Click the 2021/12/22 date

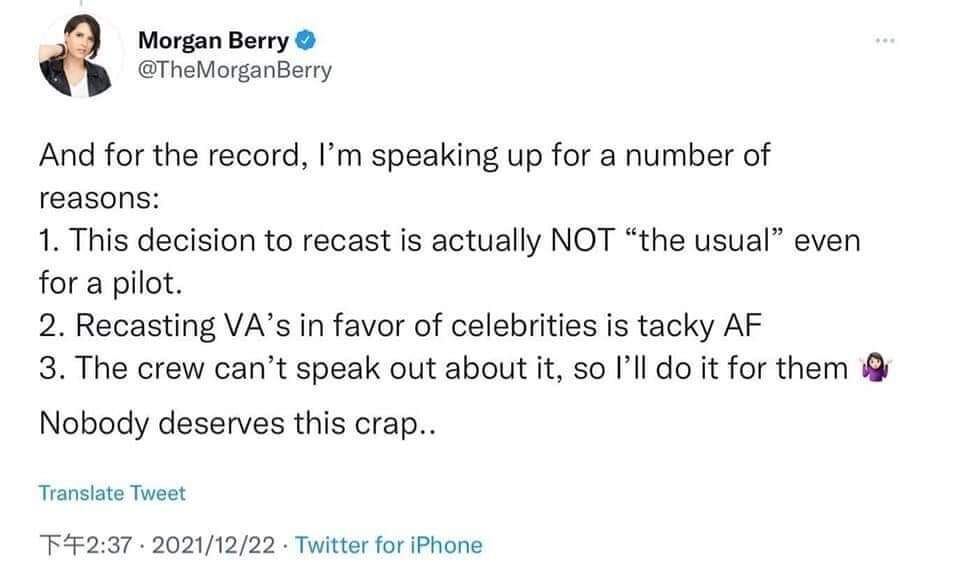213,544
